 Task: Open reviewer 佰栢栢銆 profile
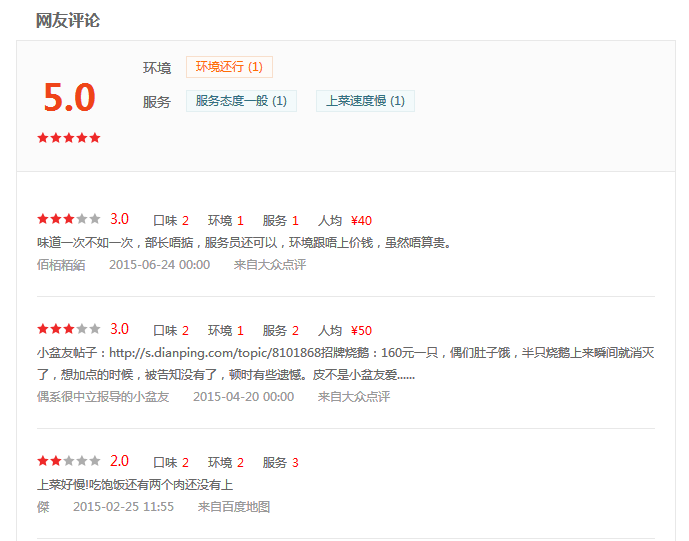click(61, 265)
